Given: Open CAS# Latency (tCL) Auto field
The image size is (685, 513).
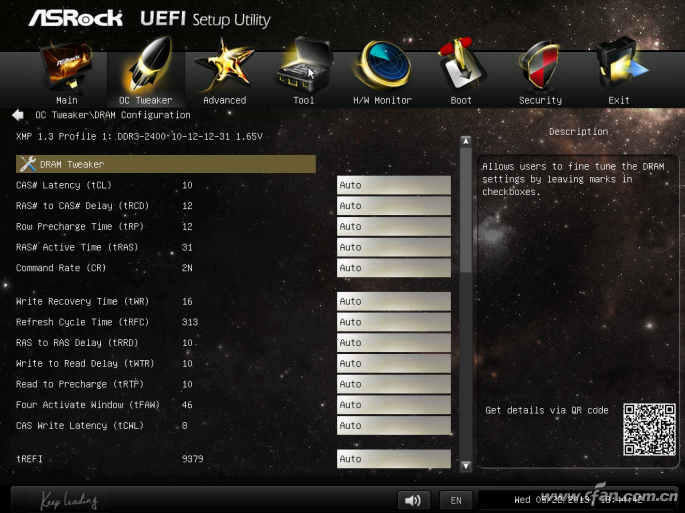Looking at the screenshot, I should click(394, 185).
